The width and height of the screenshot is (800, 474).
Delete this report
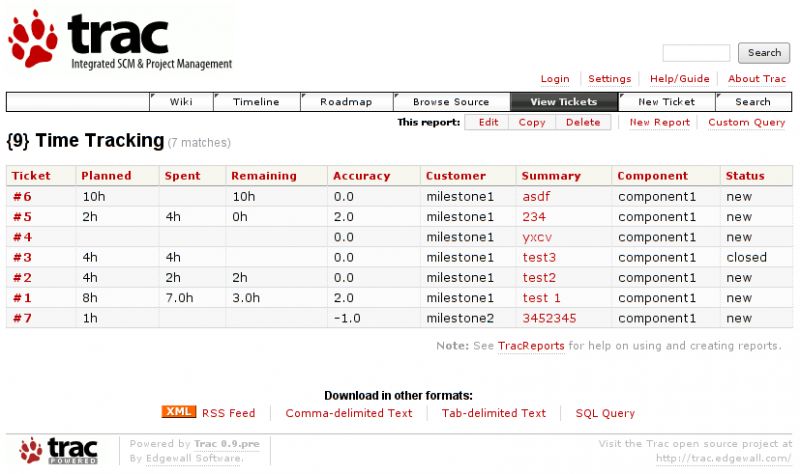click(x=583, y=122)
